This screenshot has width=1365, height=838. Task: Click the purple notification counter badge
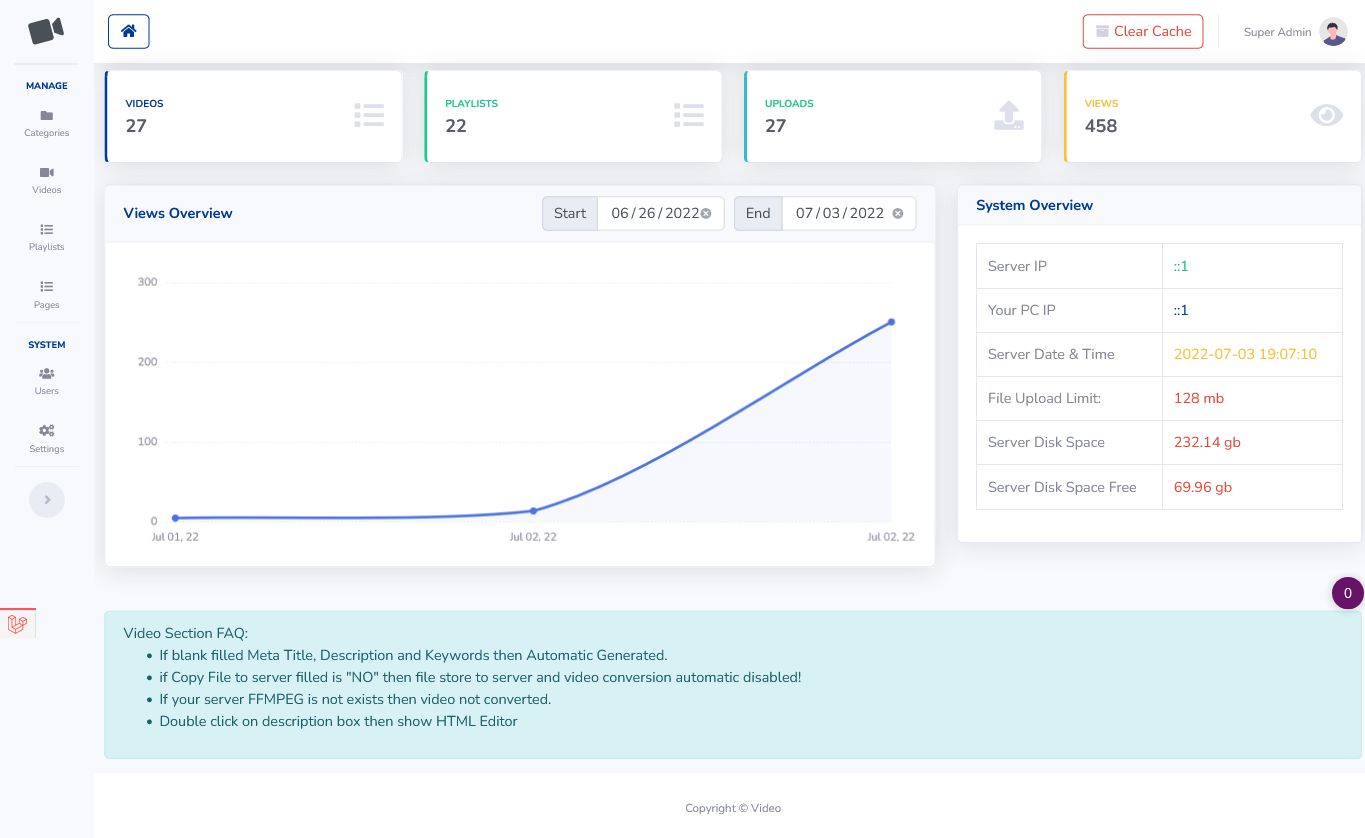tap(1347, 593)
